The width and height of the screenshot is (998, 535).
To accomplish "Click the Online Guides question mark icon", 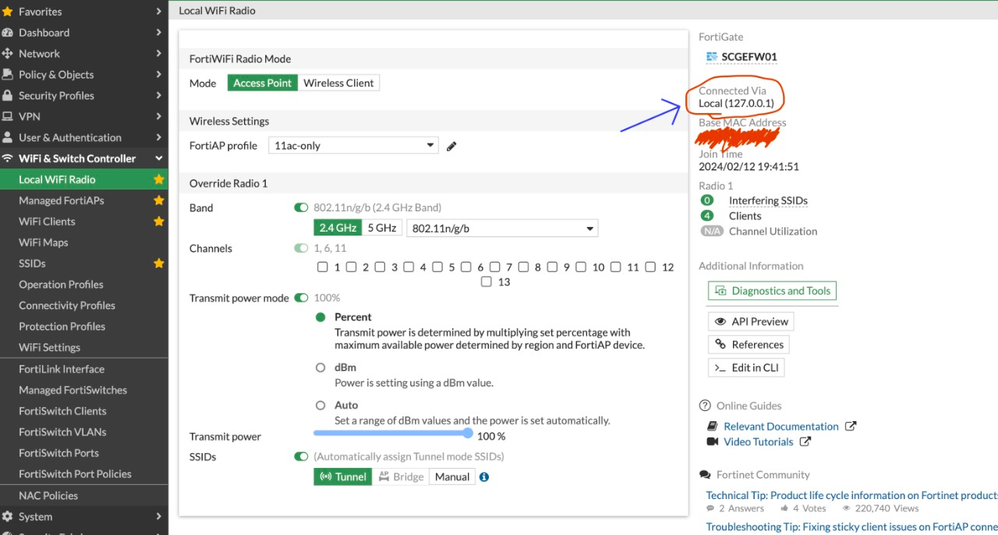I will click(x=705, y=405).
